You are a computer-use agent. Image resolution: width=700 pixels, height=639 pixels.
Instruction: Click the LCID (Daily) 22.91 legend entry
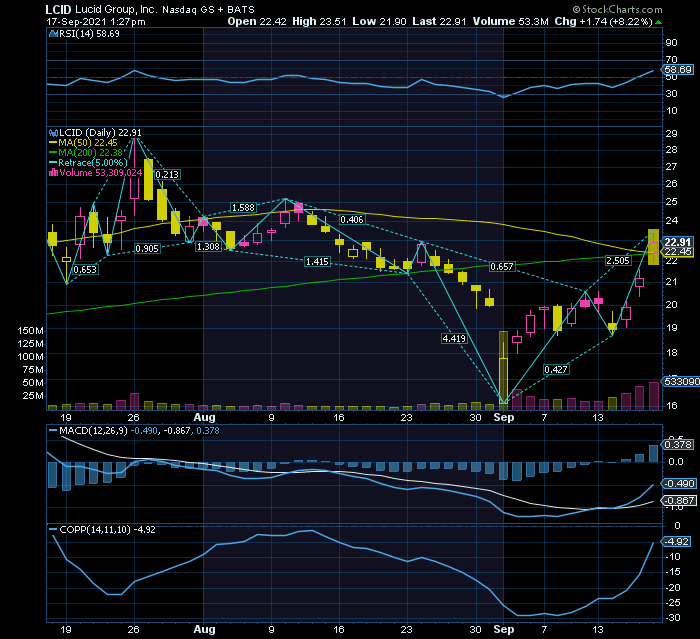pyautogui.click(x=96, y=133)
